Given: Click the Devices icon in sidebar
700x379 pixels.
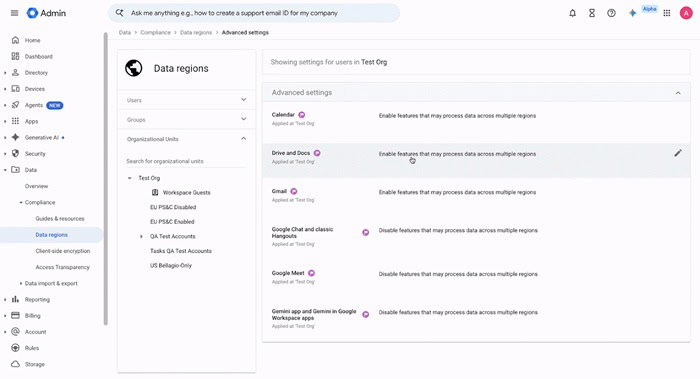Looking at the screenshot, I should (x=15, y=88).
